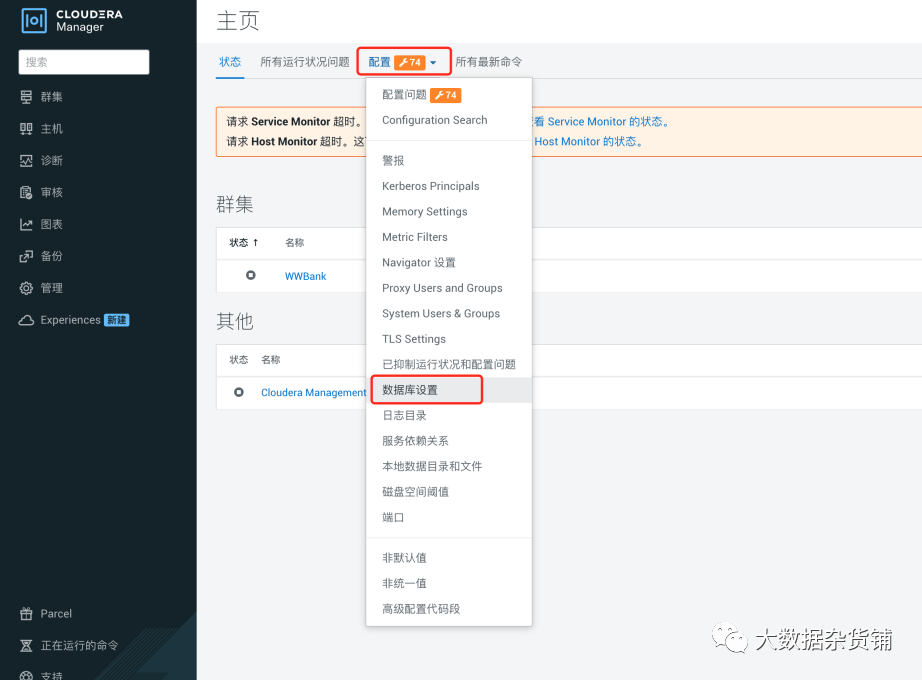Click the 名称 header in 群集 table
The width and height of the screenshot is (922, 680).
point(295,242)
